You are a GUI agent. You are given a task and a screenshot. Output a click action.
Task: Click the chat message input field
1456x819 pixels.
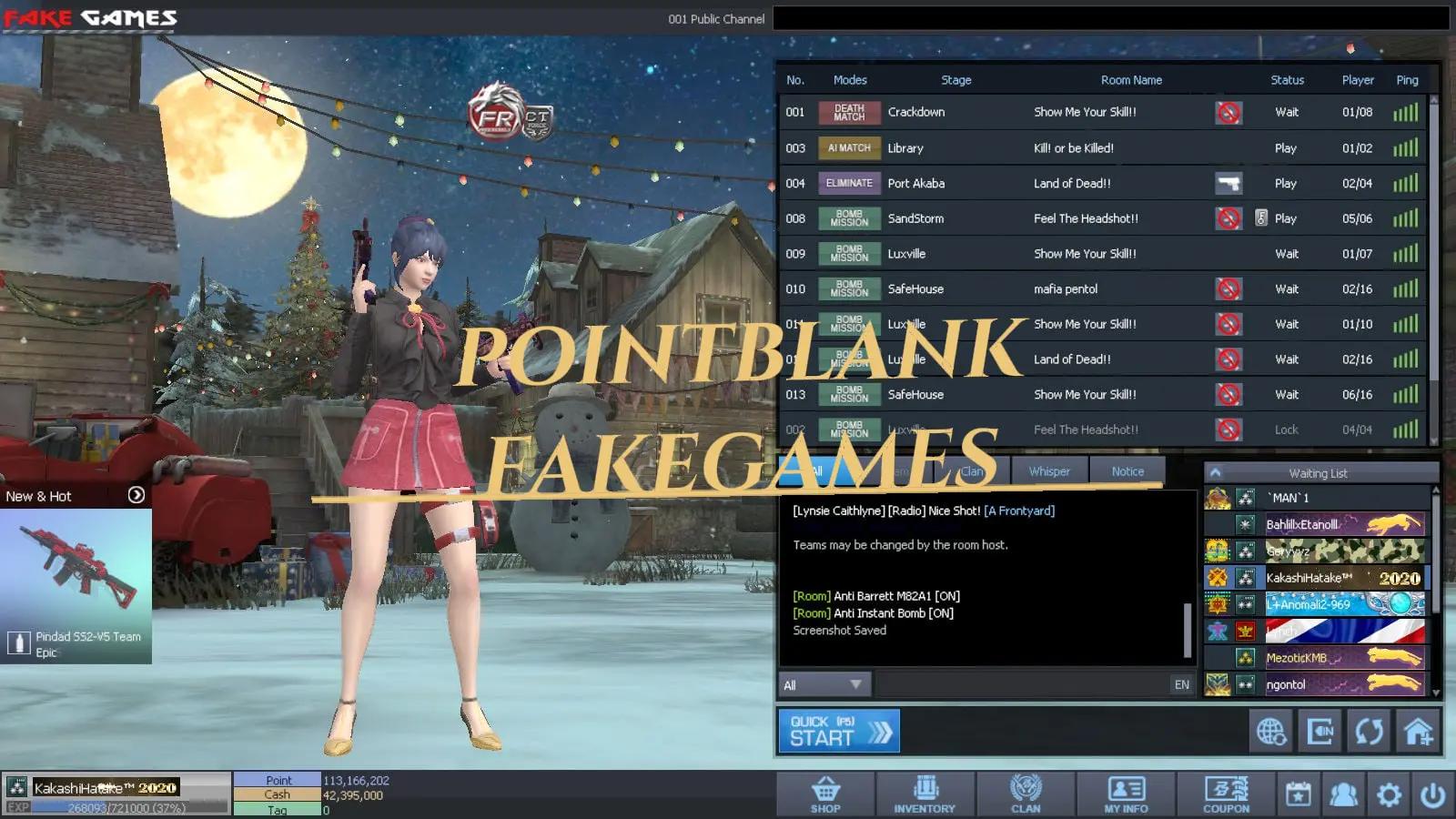1022,684
